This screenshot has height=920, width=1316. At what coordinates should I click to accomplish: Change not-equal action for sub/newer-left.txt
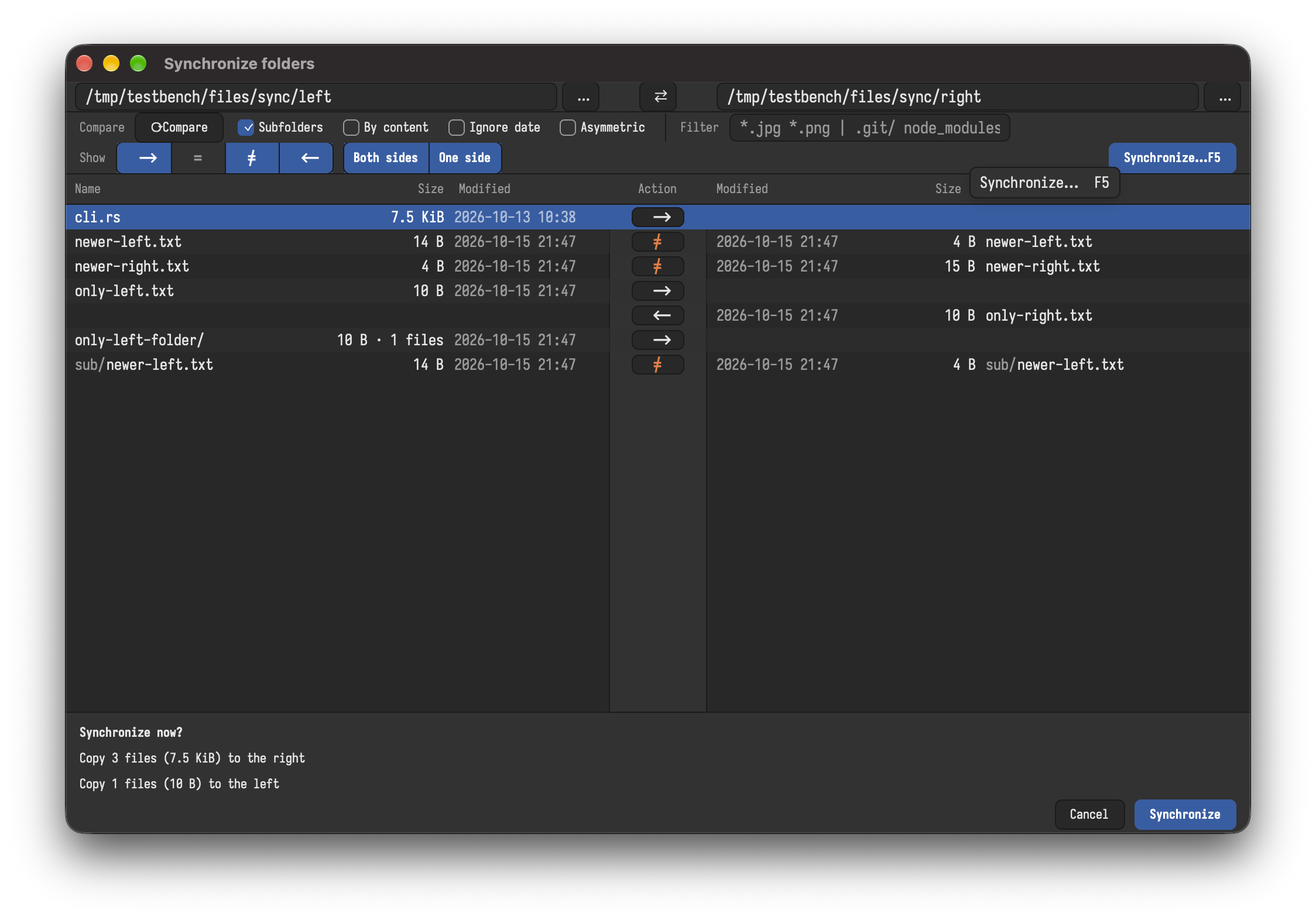click(658, 365)
